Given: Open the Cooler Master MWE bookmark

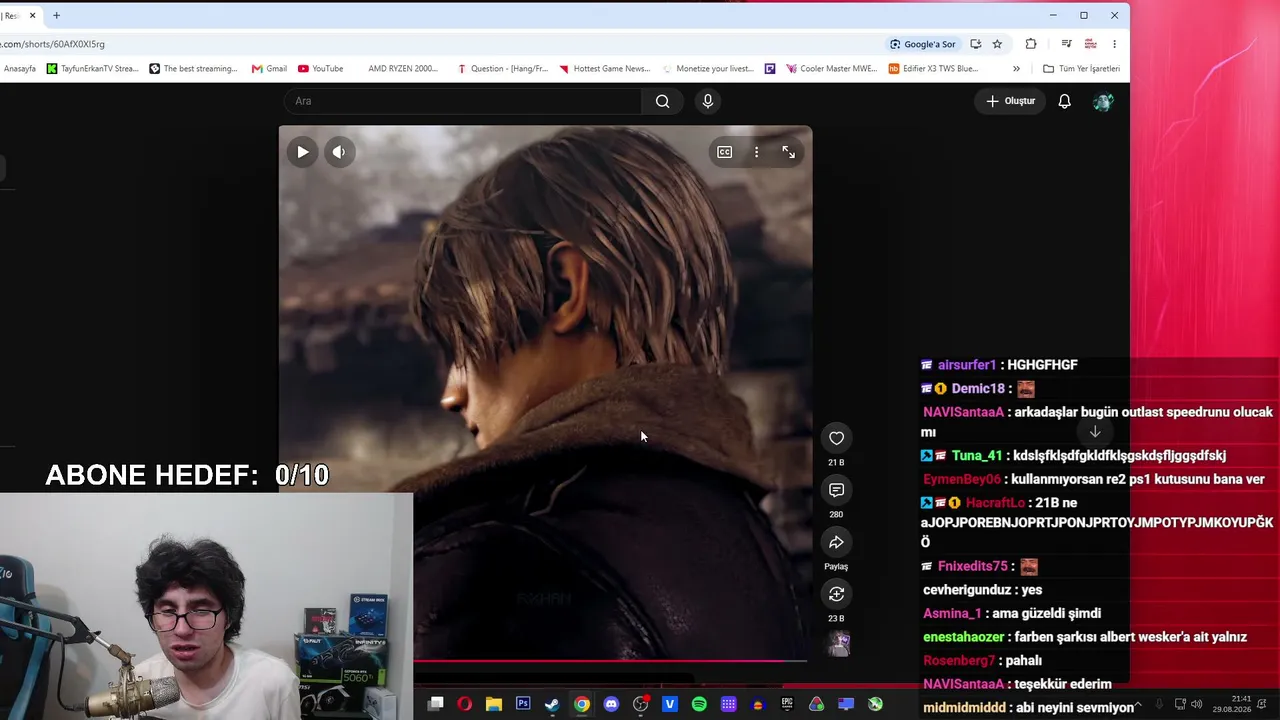Looking at the screenshot, I should (x=832, y=69).
